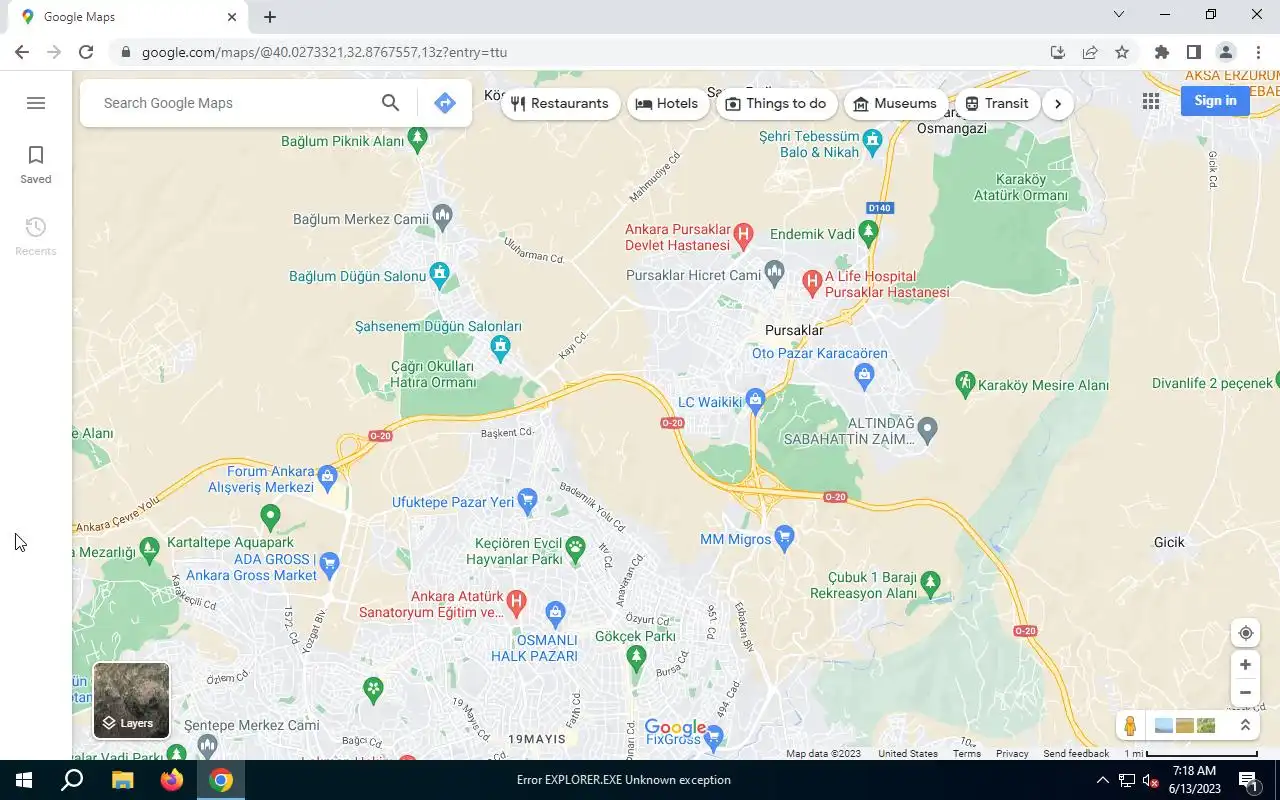The image size is (1280, 800).
Task: Open a new browser tab
Action: (x=270, y=17)
